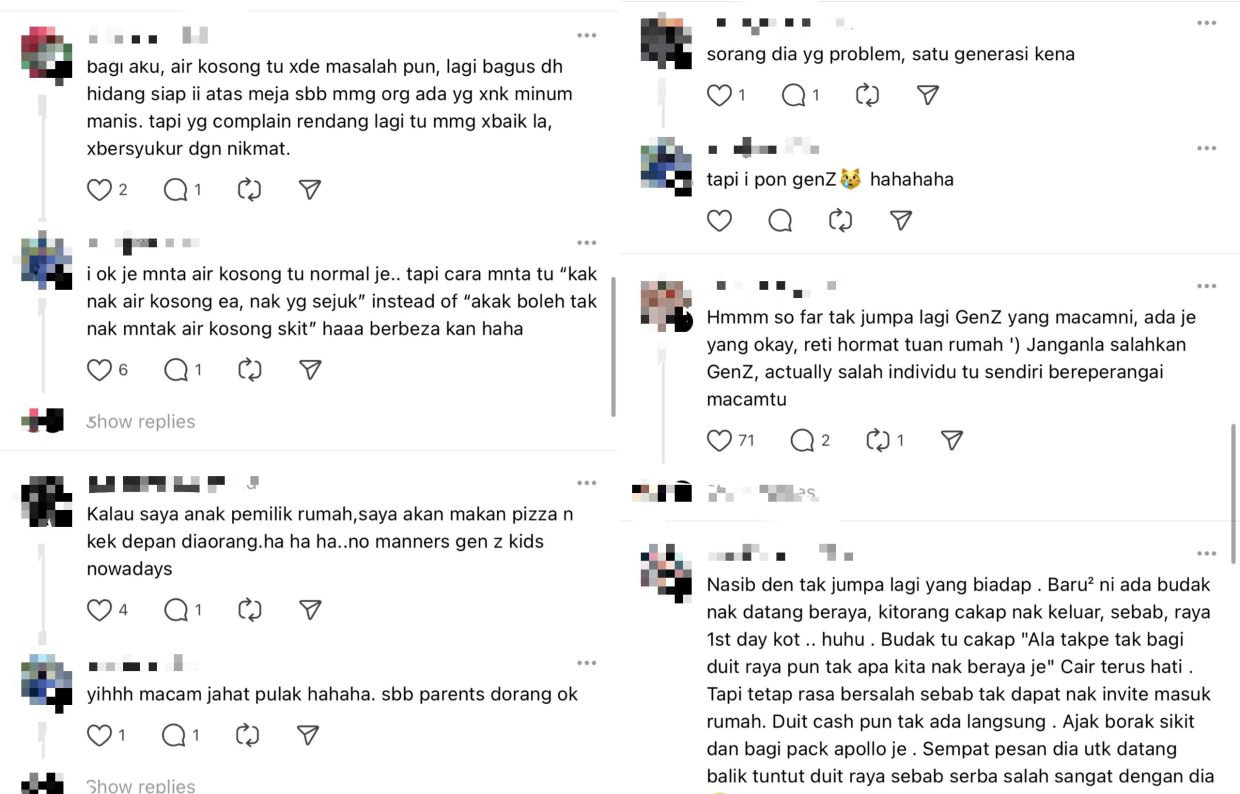Share the 'Kalau saya anak pemilik rumah' comment
The image size is (1240, 794).
(310, 609)
